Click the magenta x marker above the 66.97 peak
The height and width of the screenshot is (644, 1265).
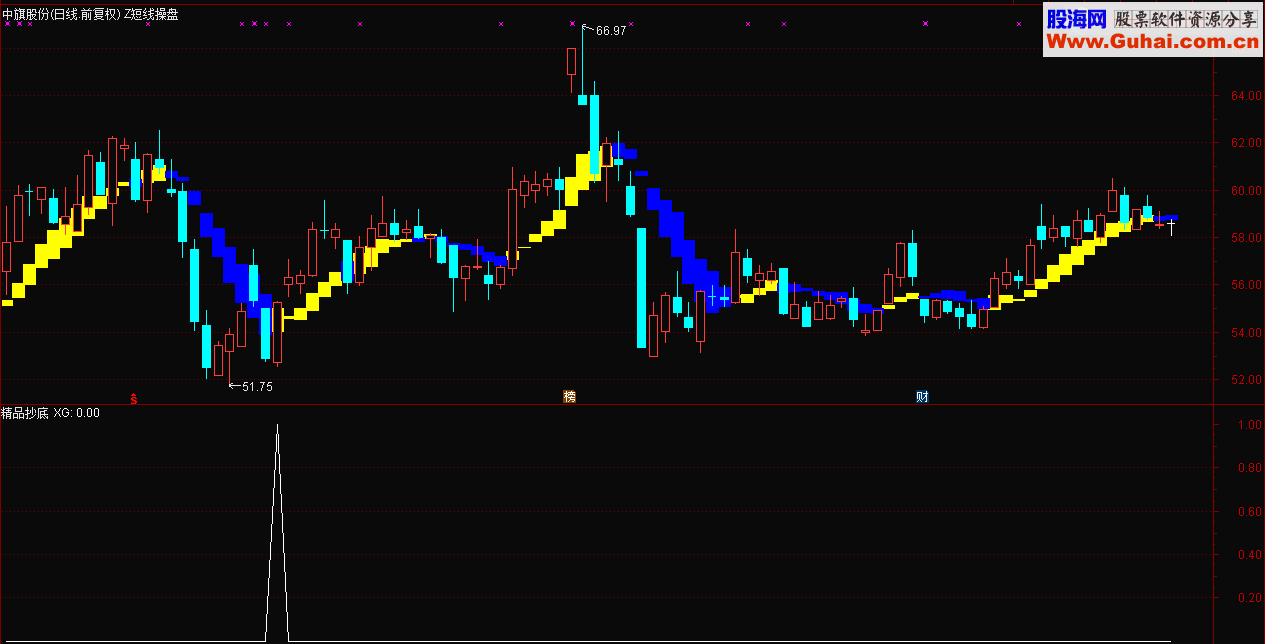(572, 22)
